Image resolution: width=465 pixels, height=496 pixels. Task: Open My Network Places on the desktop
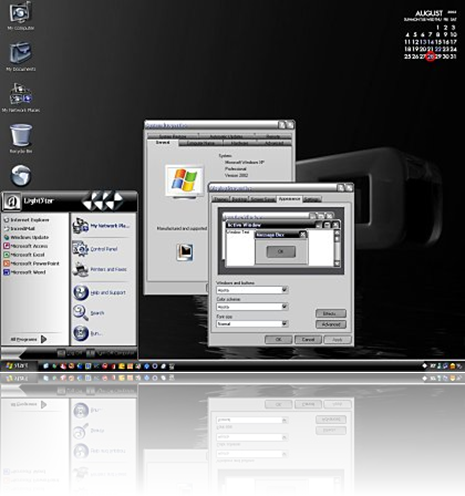click(x=21, y=97)
